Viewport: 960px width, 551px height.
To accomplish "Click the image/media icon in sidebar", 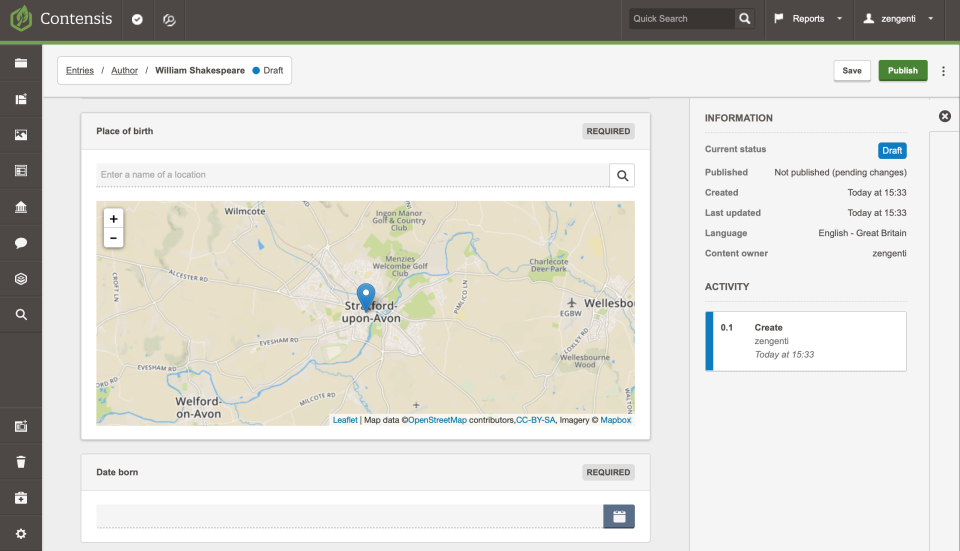I will click(x=21, y=135).
